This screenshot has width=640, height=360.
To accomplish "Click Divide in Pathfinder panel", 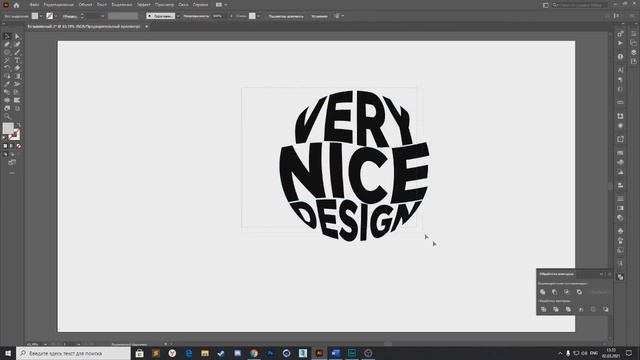I will click(543, 309).
